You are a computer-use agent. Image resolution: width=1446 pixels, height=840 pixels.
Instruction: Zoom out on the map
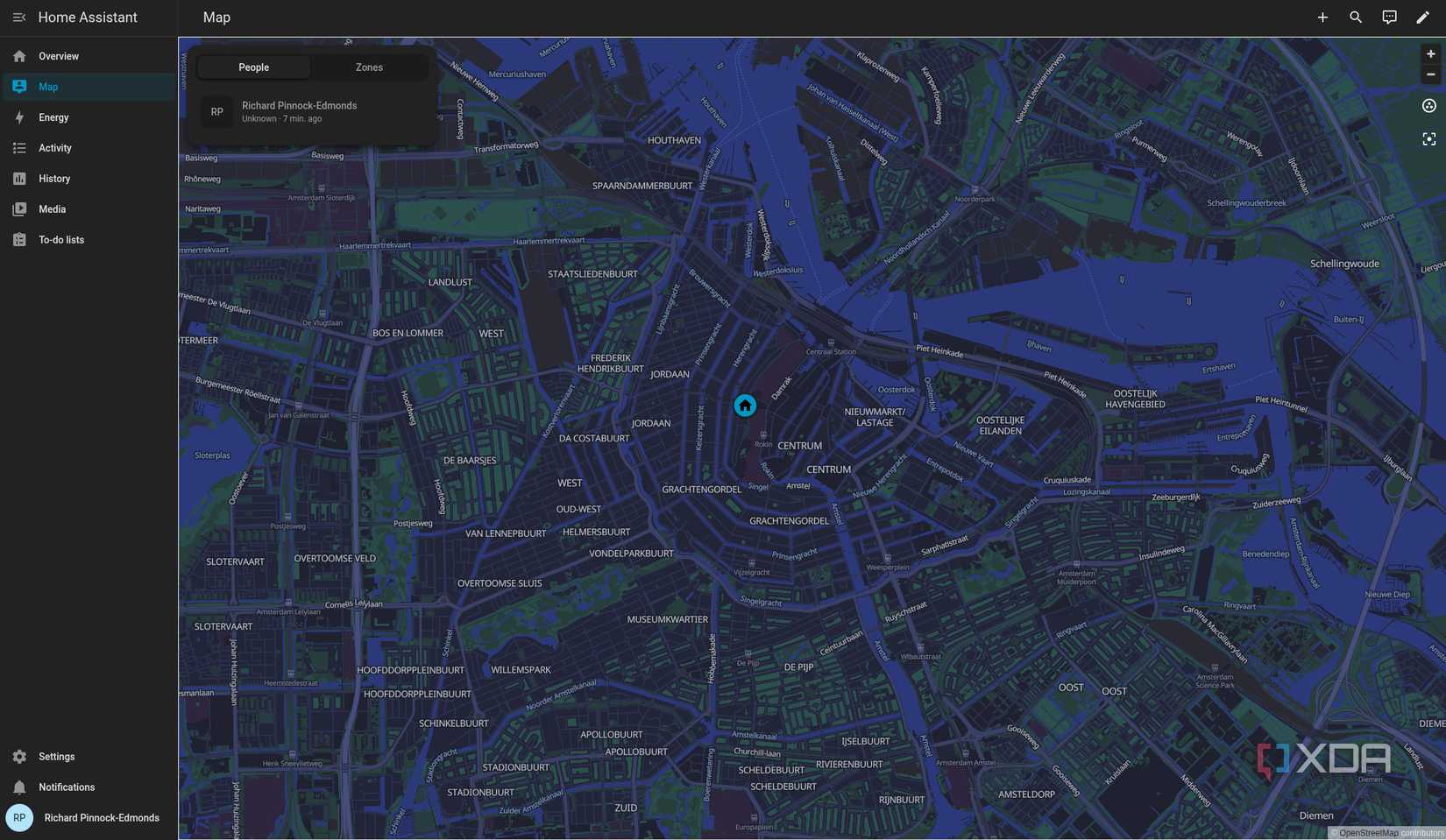click(1430, 74)
